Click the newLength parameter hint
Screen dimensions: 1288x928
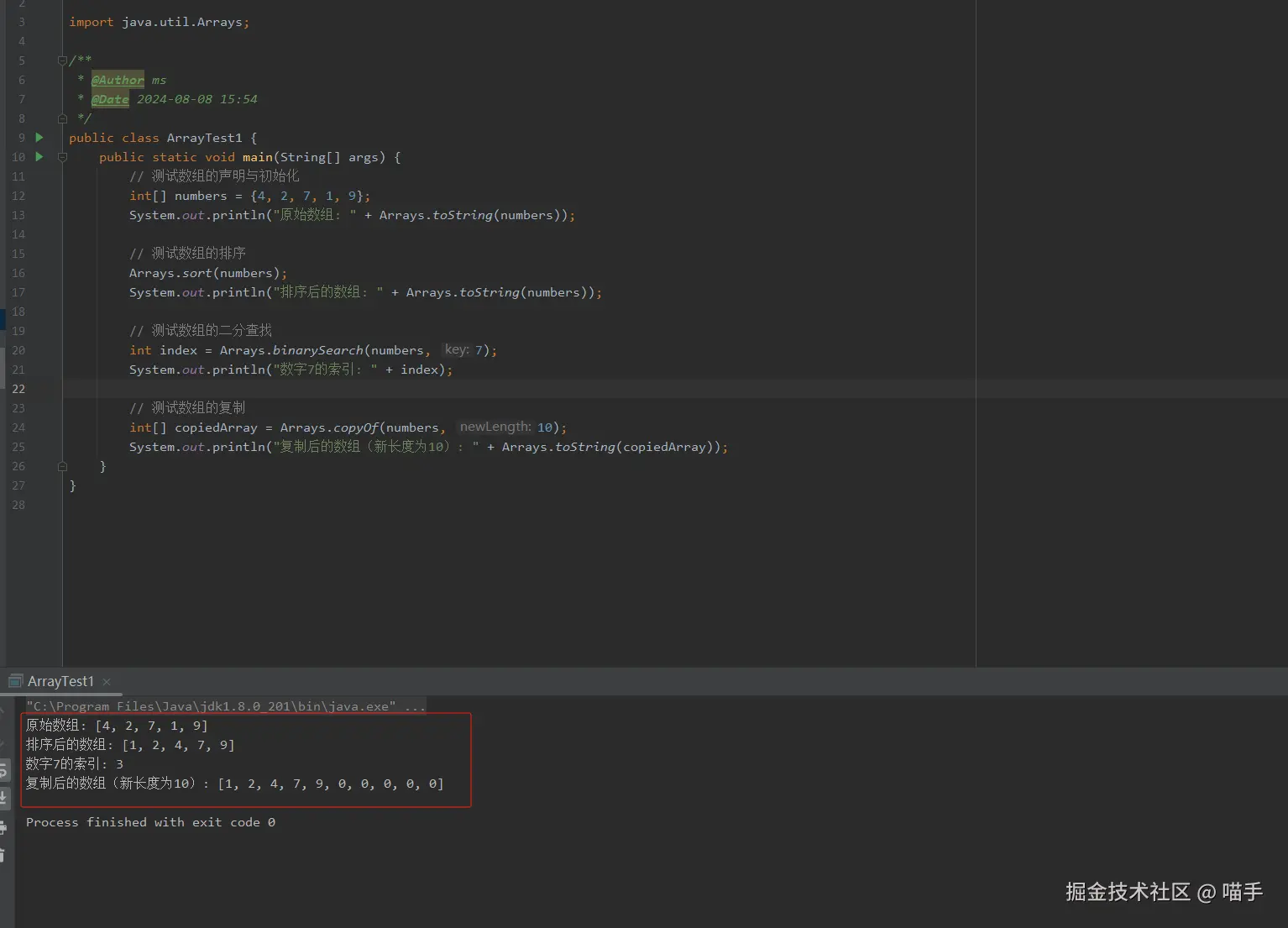(495, 427)
